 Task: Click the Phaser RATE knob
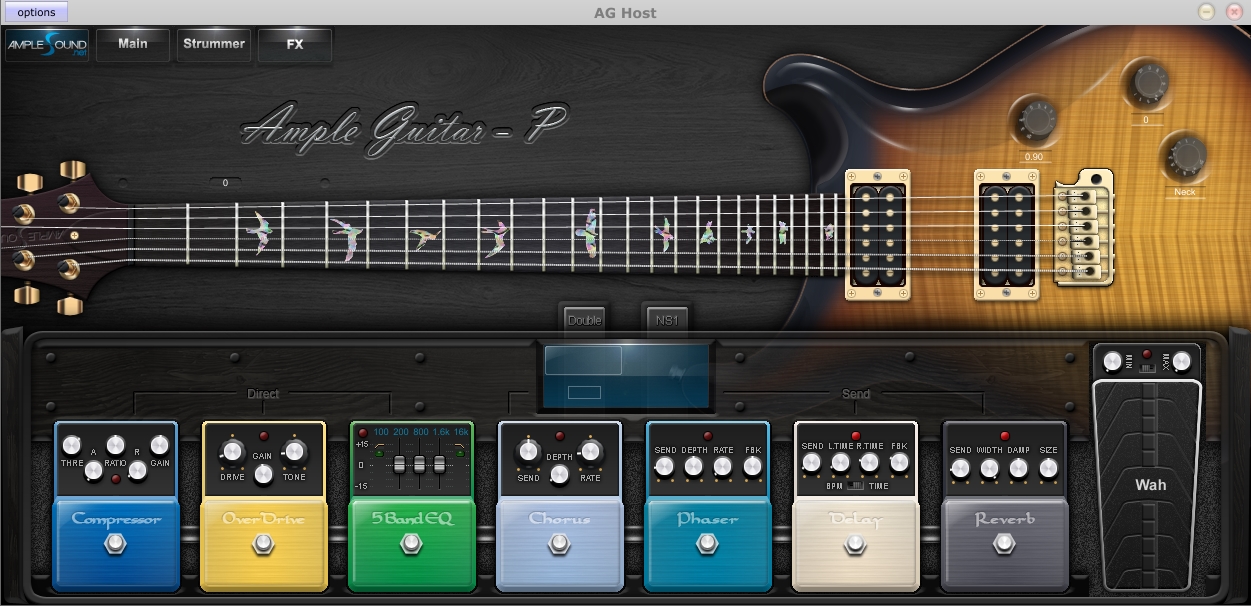coord(723,467)
